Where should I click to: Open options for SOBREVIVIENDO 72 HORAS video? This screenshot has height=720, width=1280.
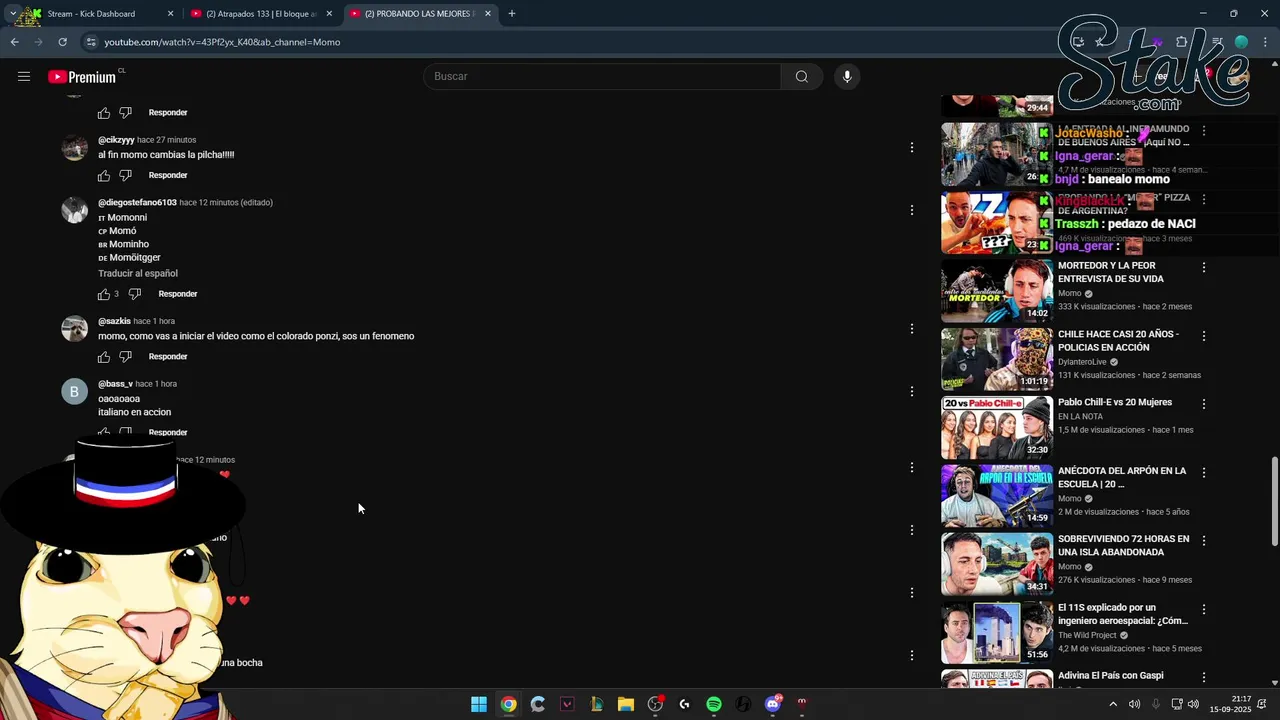tap(1204, 541)
